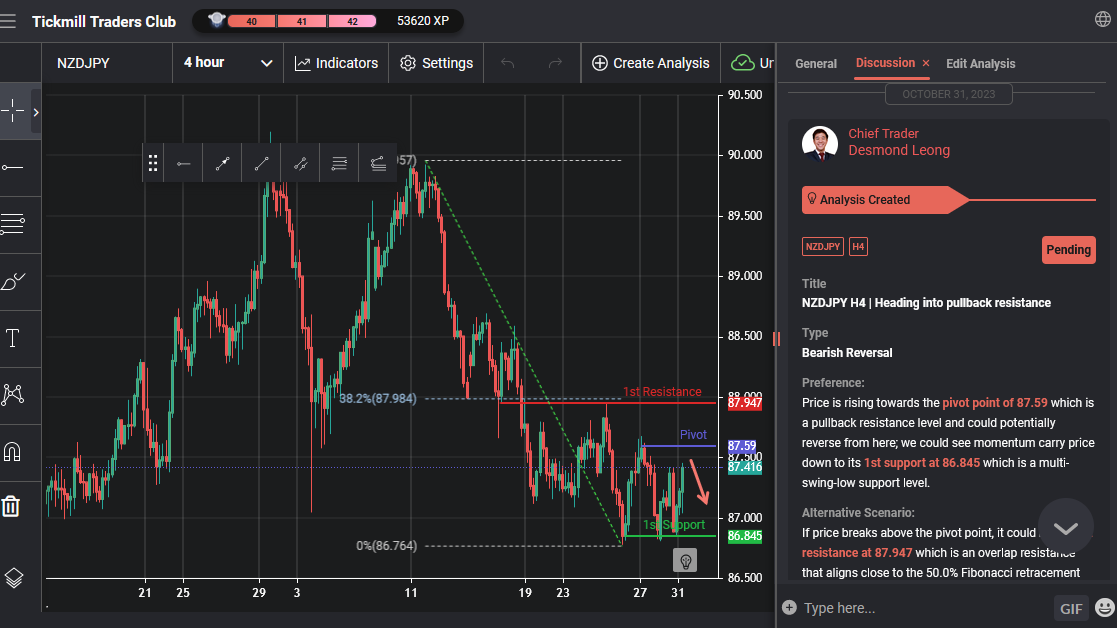Viewport: 1117px width, 628px height.
Task: Open the emoji picker
Action: (1104, 607)
